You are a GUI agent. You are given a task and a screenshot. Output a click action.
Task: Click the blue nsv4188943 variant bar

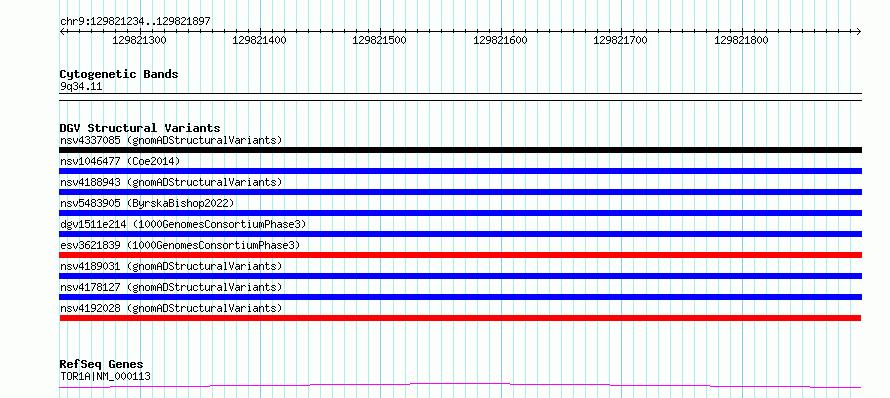pos(460,192)
